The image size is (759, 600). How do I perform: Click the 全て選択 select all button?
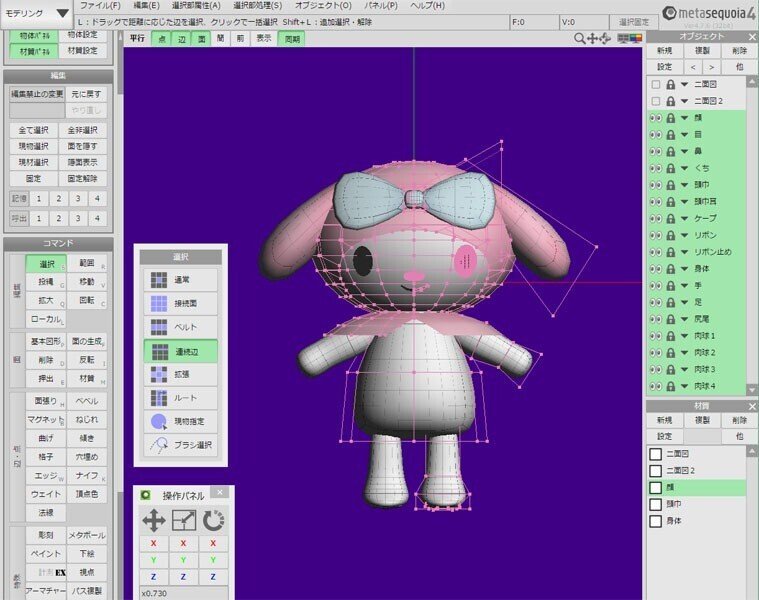point(33,130)
